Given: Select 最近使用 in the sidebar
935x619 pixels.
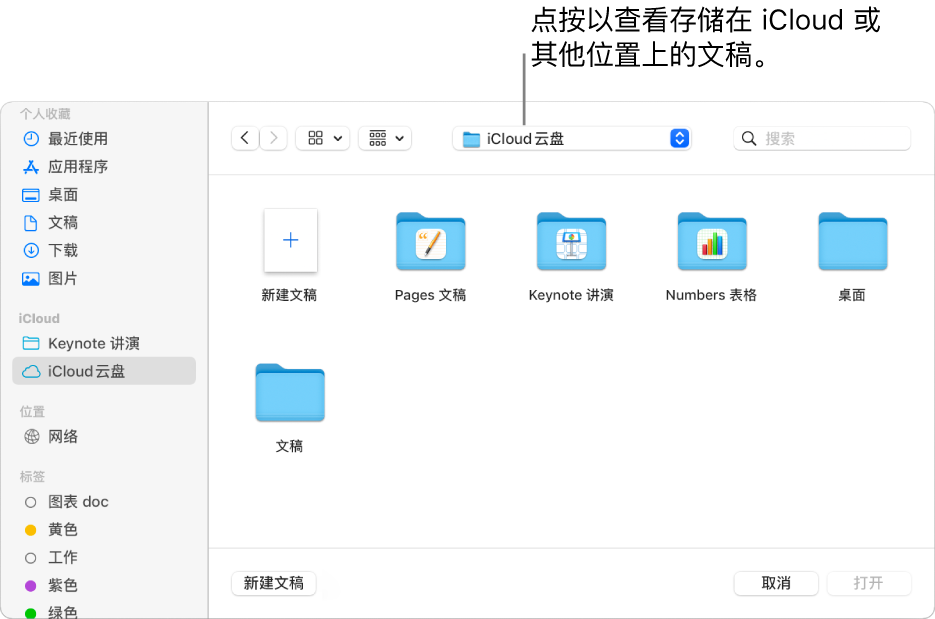Looking at the screenshot, I should coord(104,138).
